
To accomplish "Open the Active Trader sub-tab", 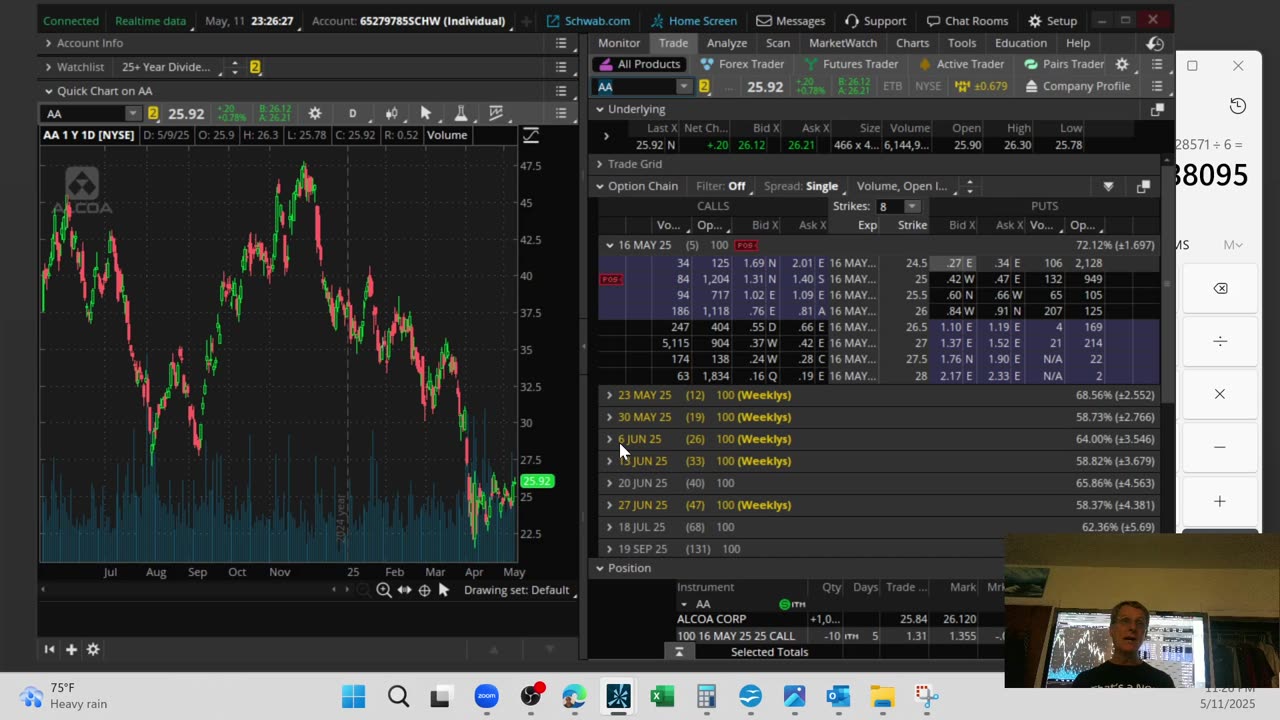I will (x=960, y=64).
